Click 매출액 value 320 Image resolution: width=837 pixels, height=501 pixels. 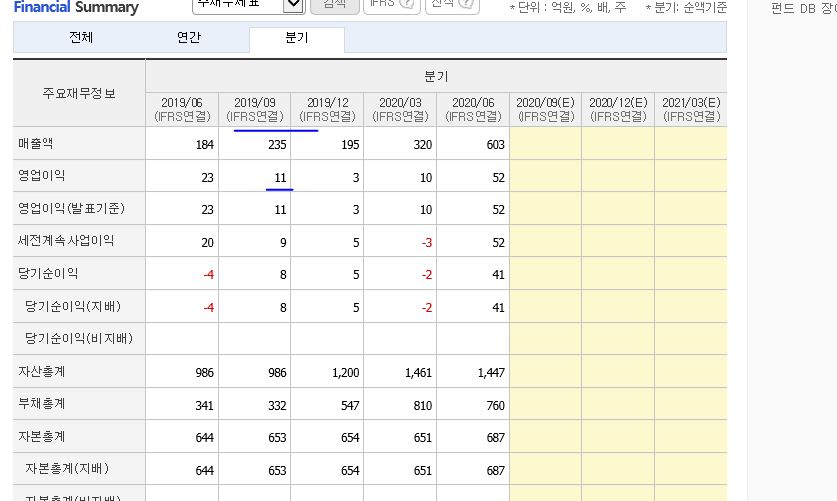423,145
